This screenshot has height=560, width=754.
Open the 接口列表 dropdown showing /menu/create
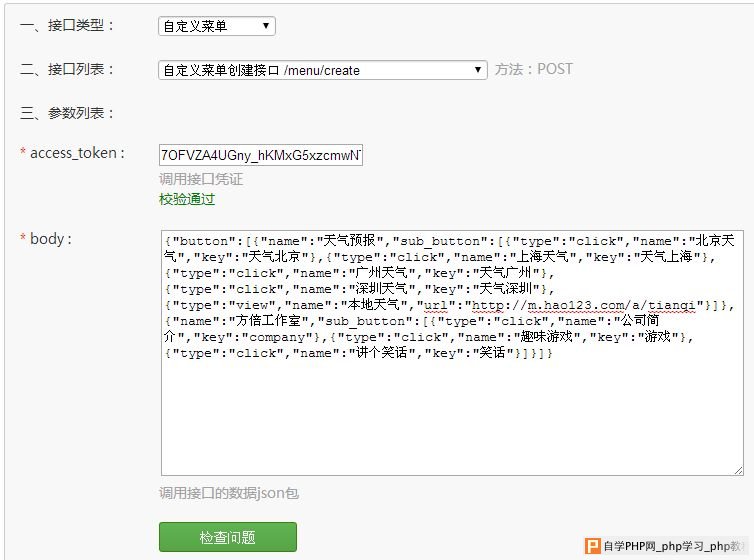click(x=323, y=70)
